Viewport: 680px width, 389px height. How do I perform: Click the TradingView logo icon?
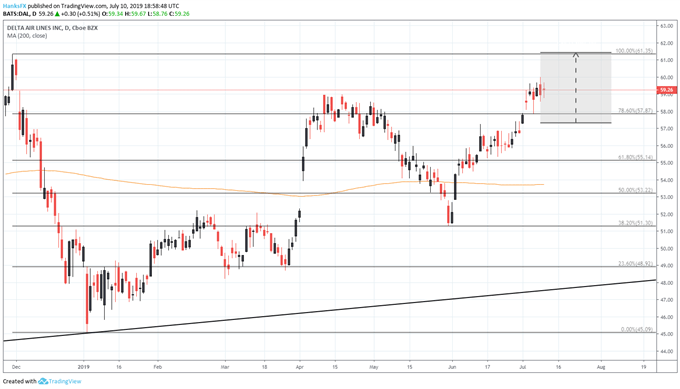[42, 381]
